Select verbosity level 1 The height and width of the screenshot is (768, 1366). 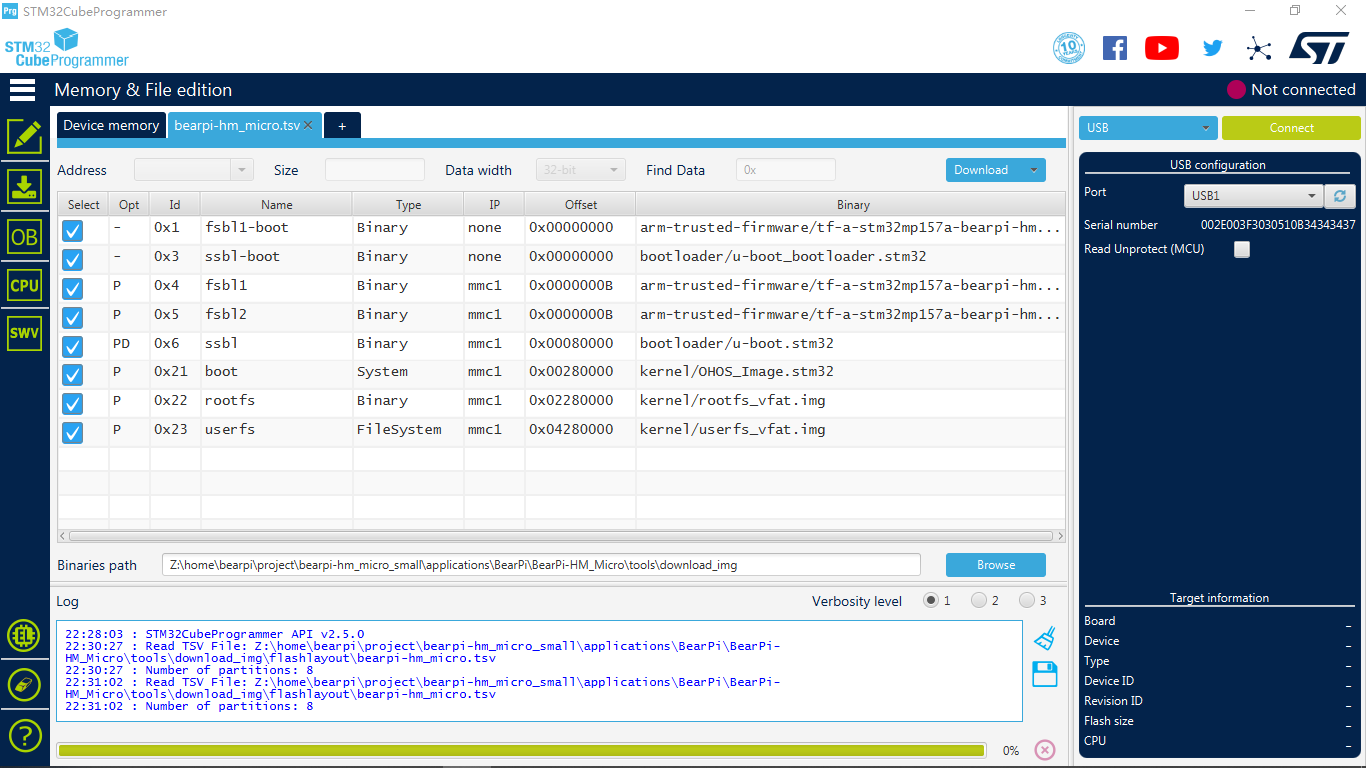[931, 601]
